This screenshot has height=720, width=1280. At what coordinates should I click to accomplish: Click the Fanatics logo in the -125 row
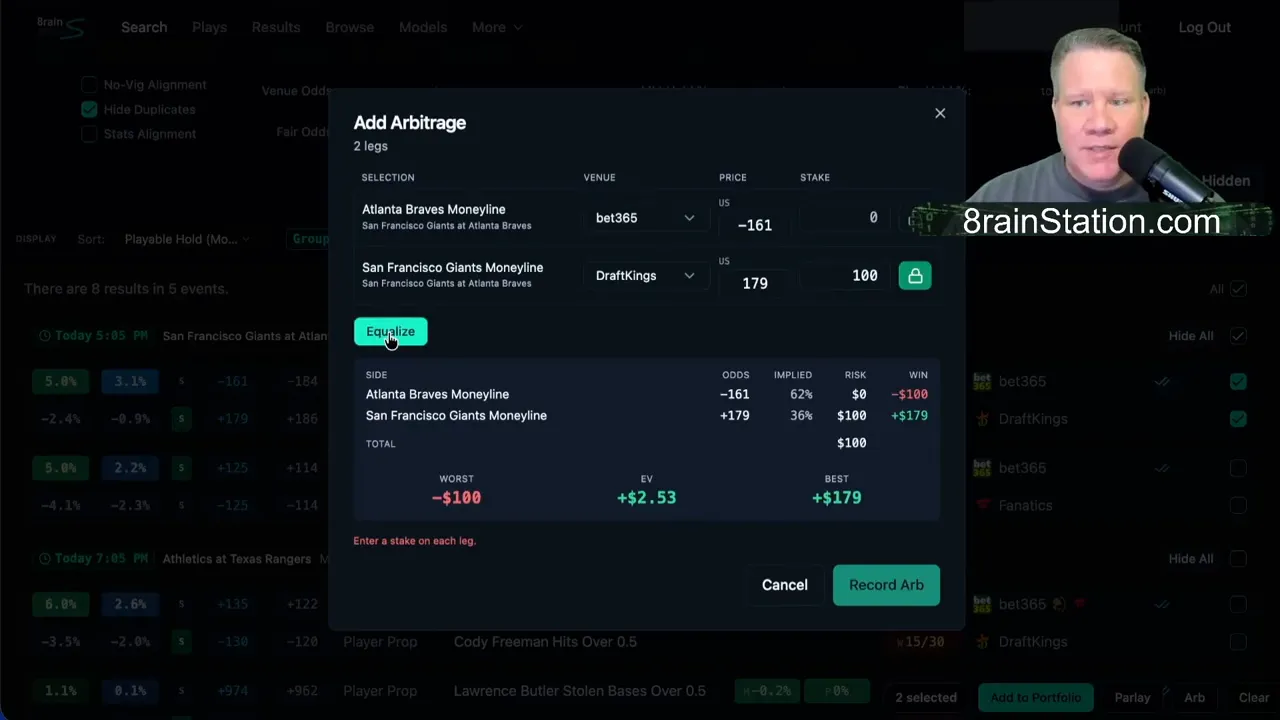click(x=982, y=506)
